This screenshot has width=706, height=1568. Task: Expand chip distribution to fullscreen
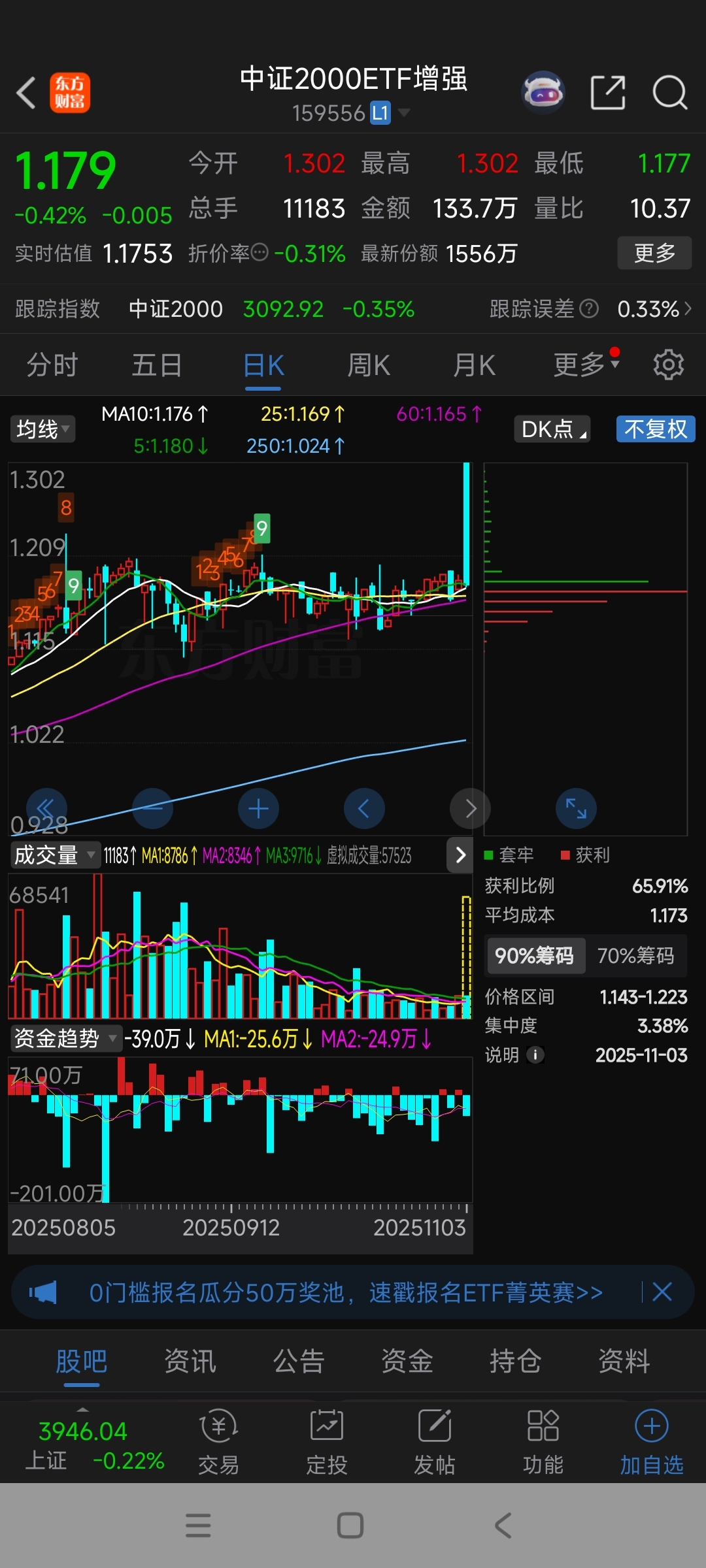576,809
